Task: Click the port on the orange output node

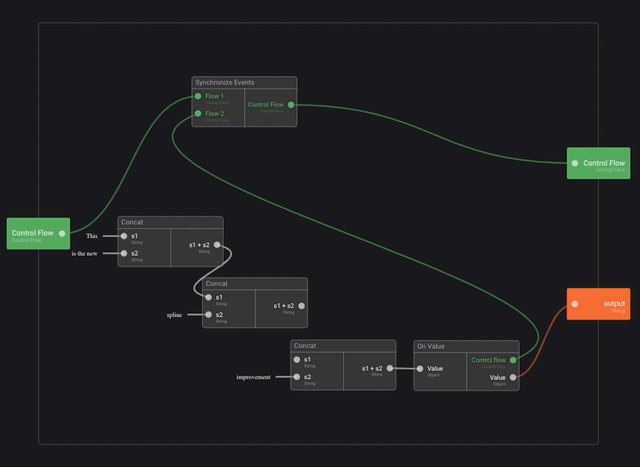Action: 574,304
